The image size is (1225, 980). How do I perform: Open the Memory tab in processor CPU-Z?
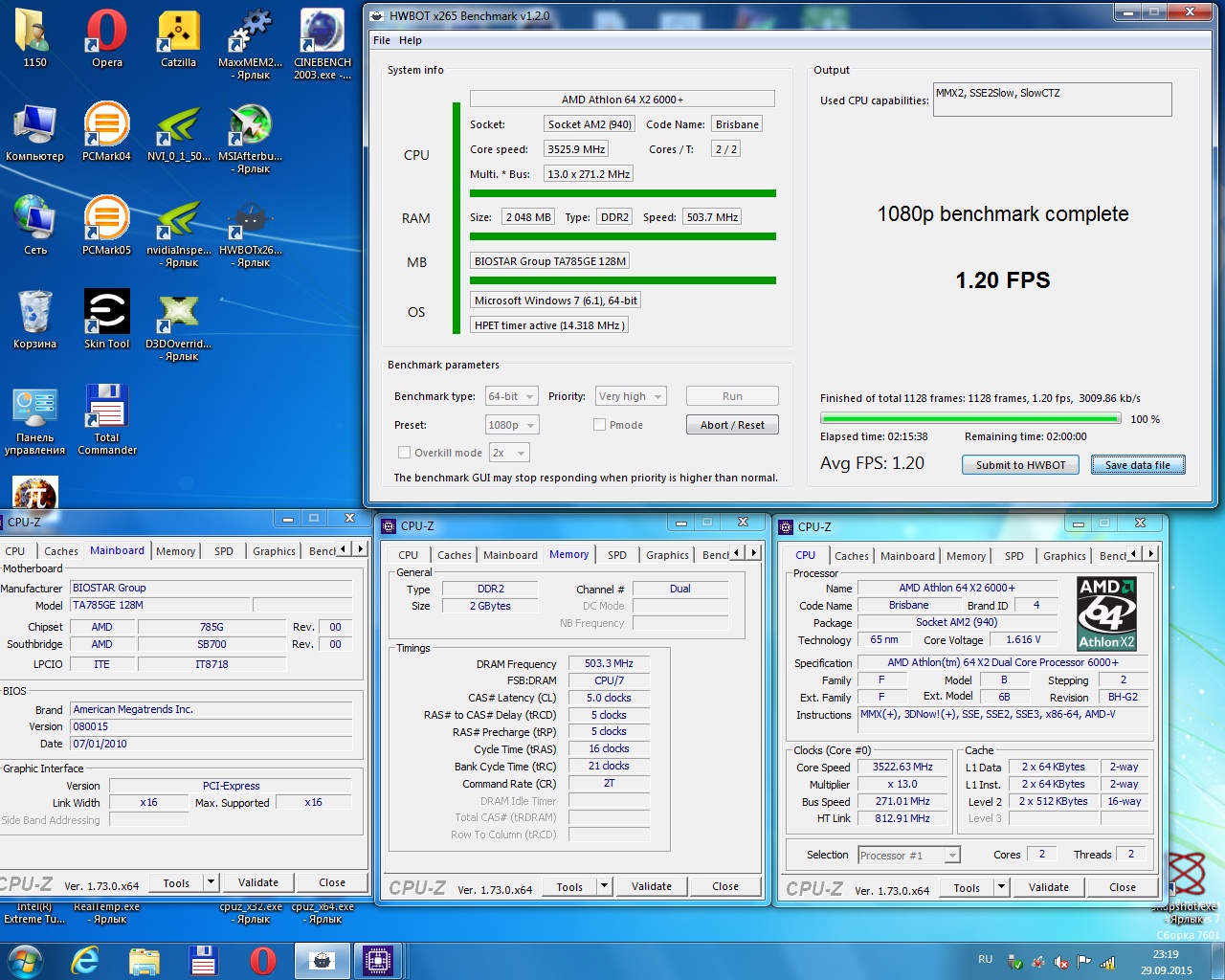tap(966, 556)
